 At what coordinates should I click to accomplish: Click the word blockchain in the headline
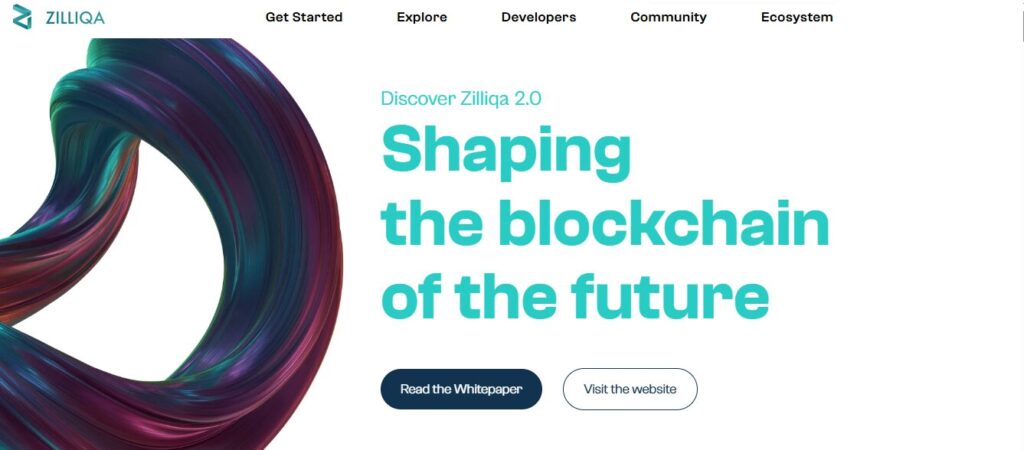pyautogui.click(x=663, y=225)
